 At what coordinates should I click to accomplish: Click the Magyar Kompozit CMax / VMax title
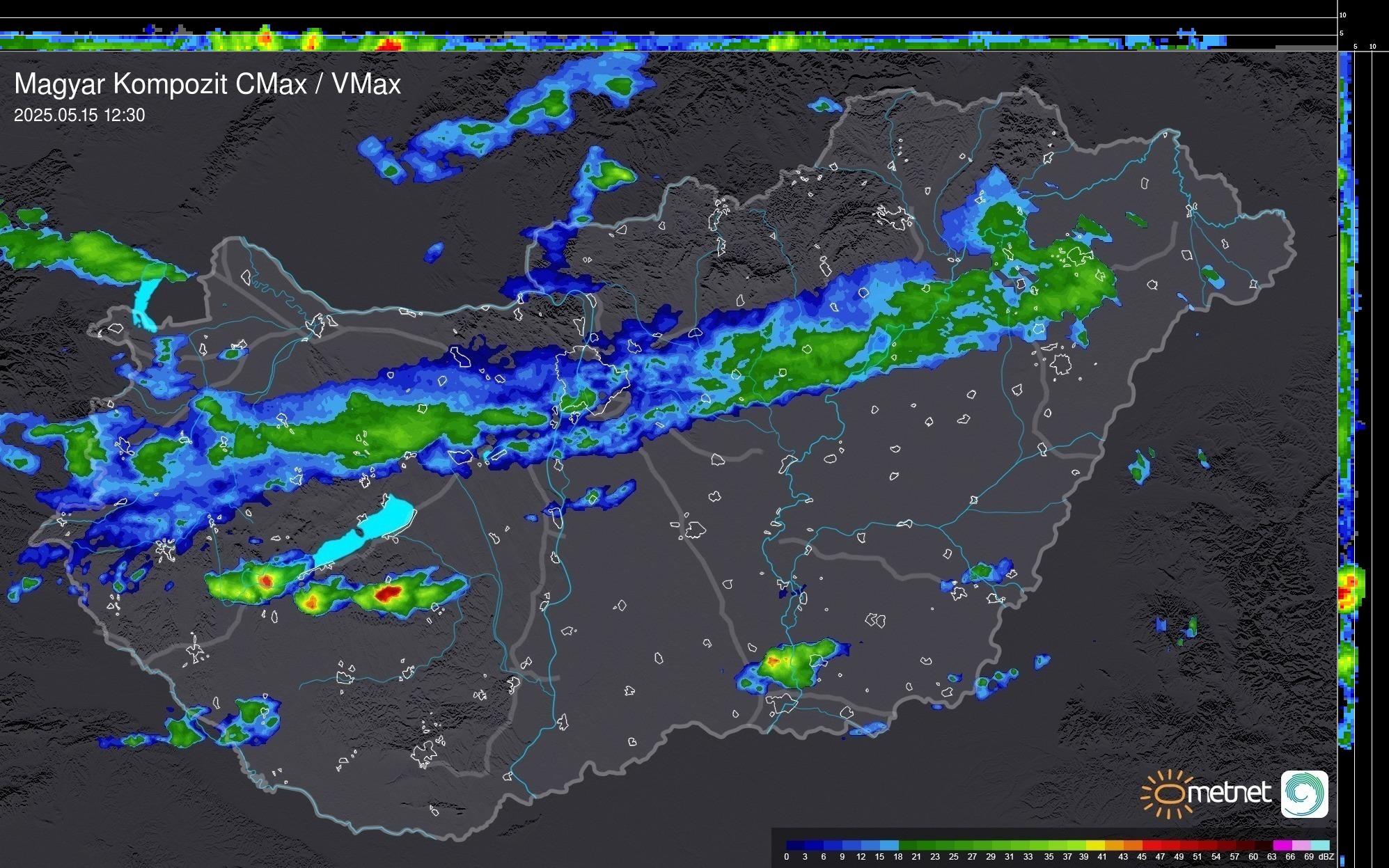click(207, 84)
